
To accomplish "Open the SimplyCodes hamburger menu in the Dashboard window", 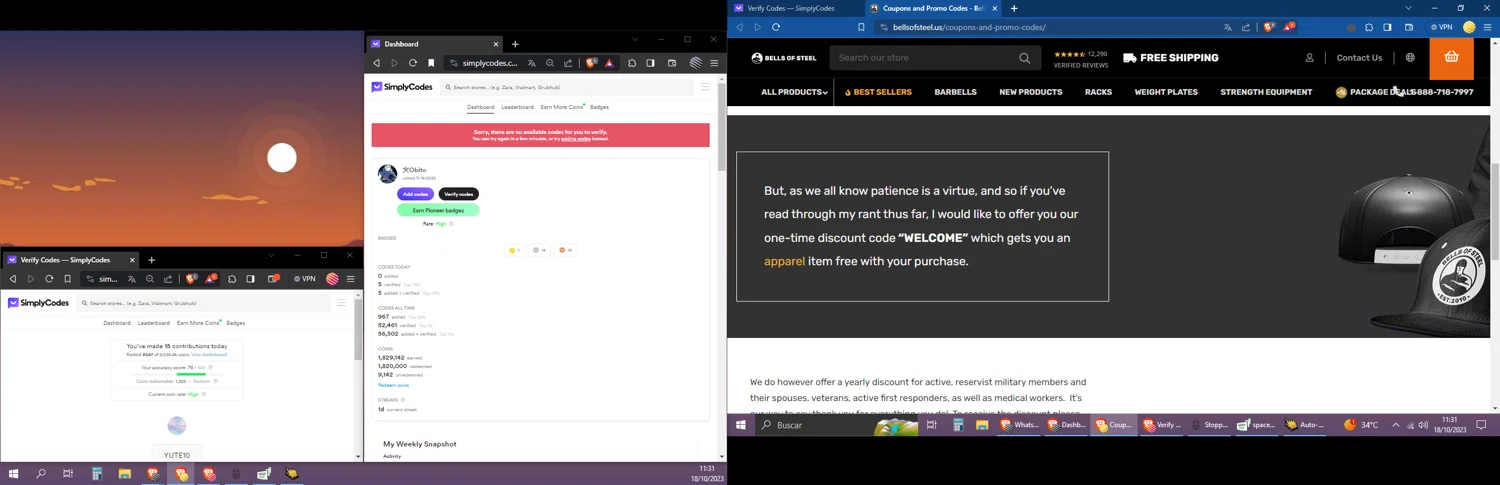I will pos(705,87).
